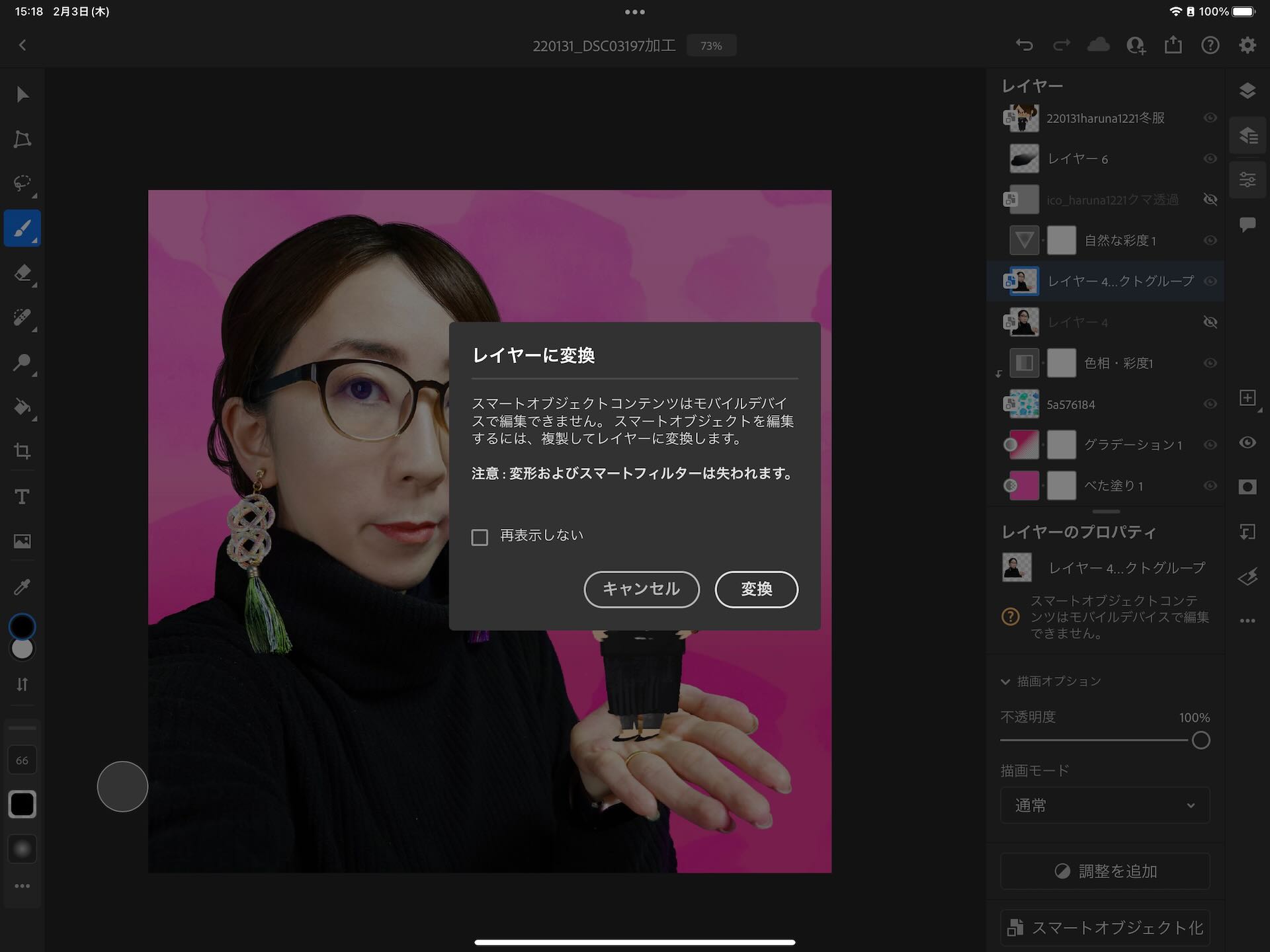The height and width of the screenshot is (952, 1270).
Task: Select the Place Image tool
Action: (22, 541)
